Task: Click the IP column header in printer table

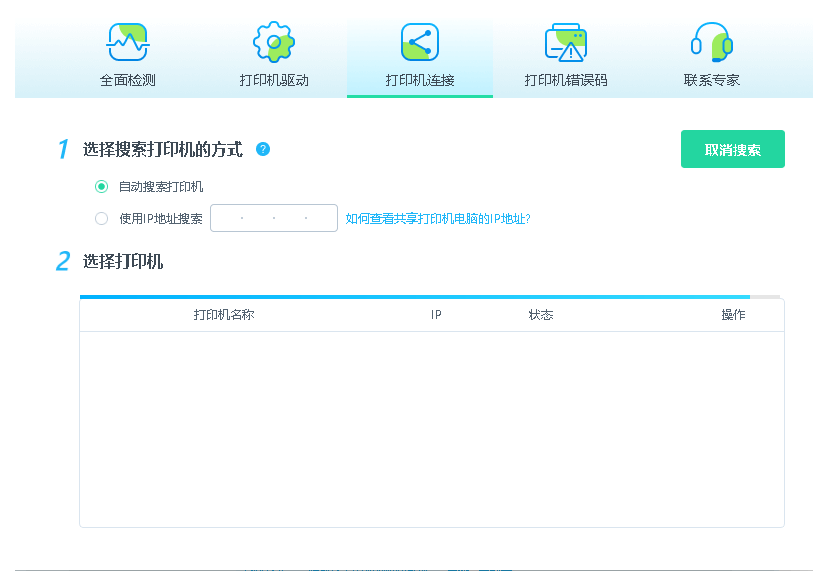Action: 436,315
